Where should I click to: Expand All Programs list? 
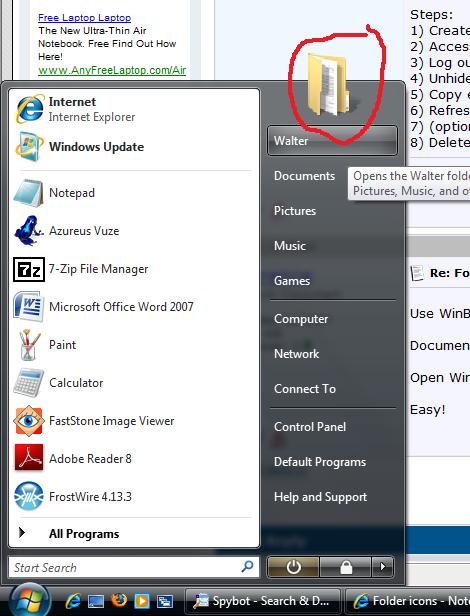(134, 534)
